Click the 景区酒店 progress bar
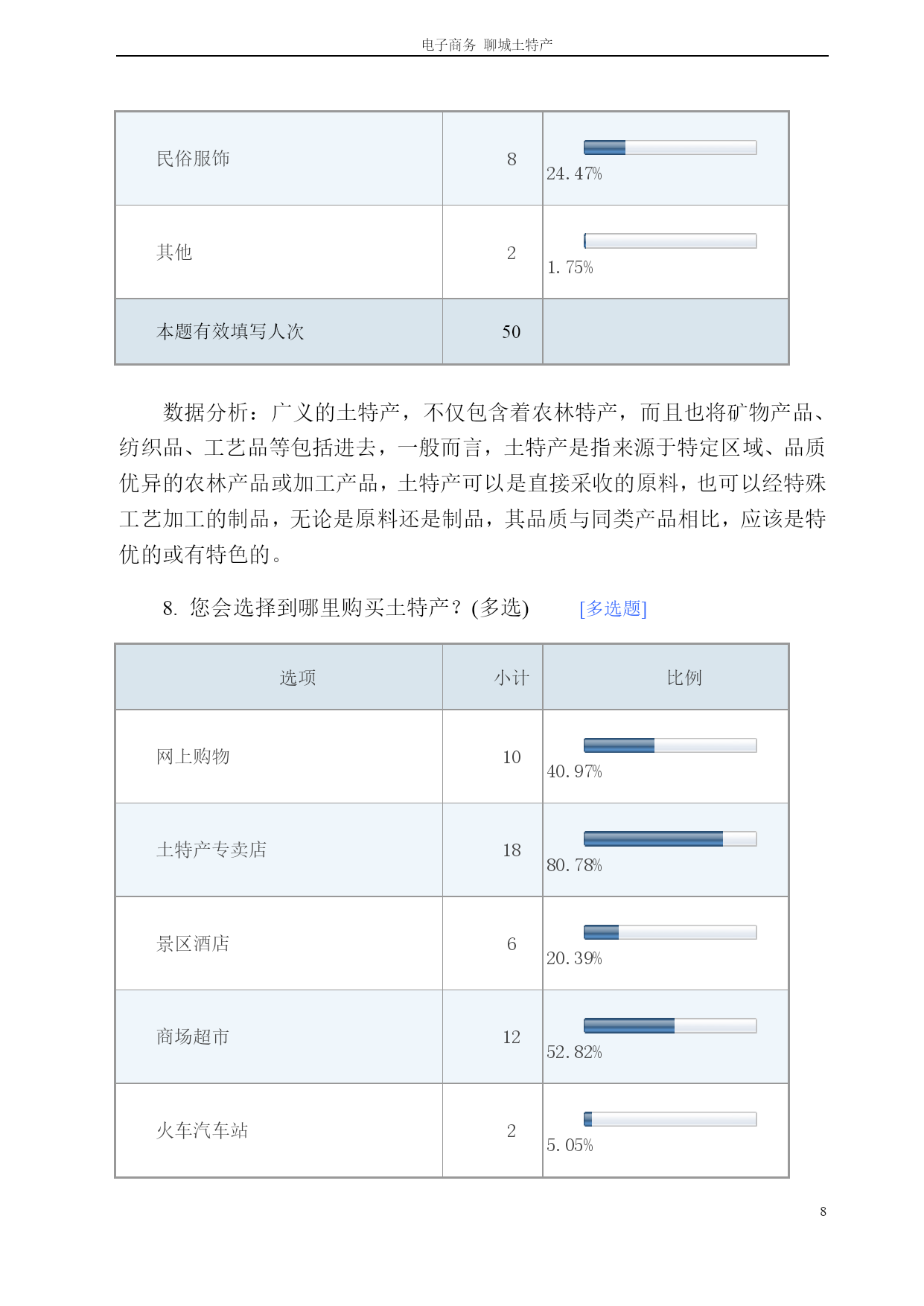Image resolution: width=924 pixels, height=1306 pixels. pos(670,932)
